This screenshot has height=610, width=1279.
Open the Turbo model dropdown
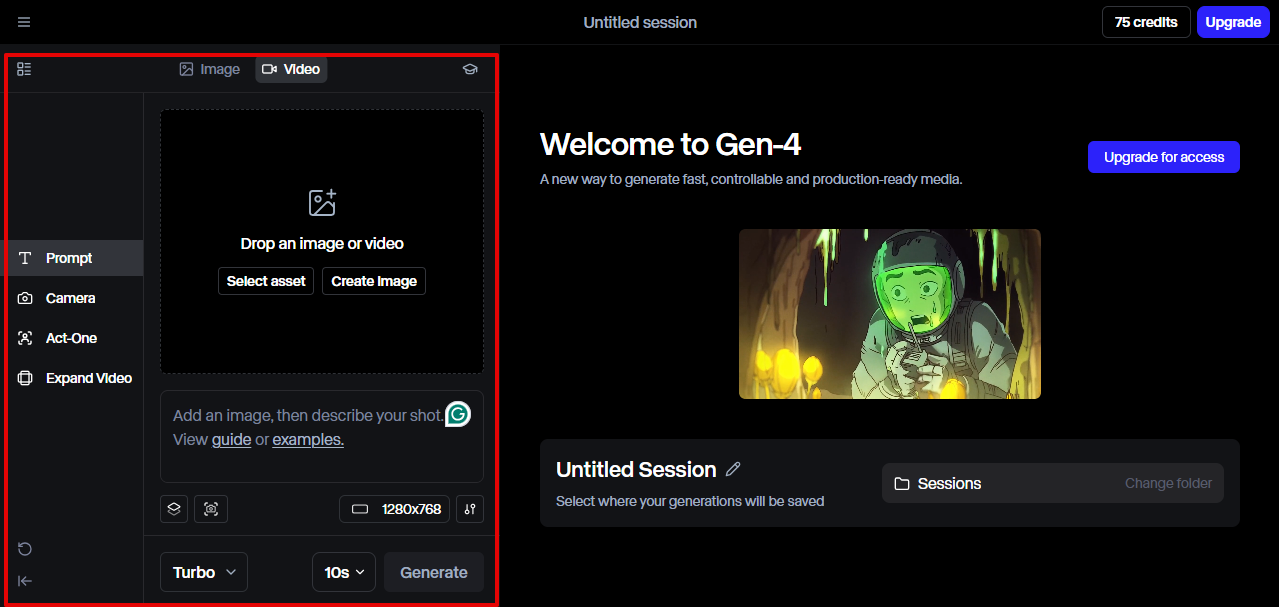[203, 572]
